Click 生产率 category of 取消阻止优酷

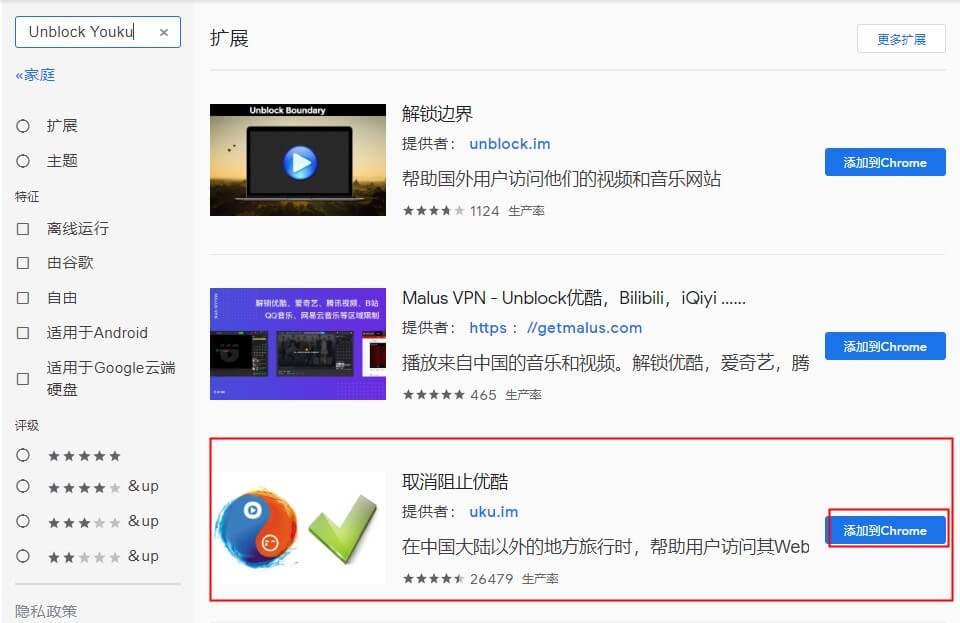point(540,579)
